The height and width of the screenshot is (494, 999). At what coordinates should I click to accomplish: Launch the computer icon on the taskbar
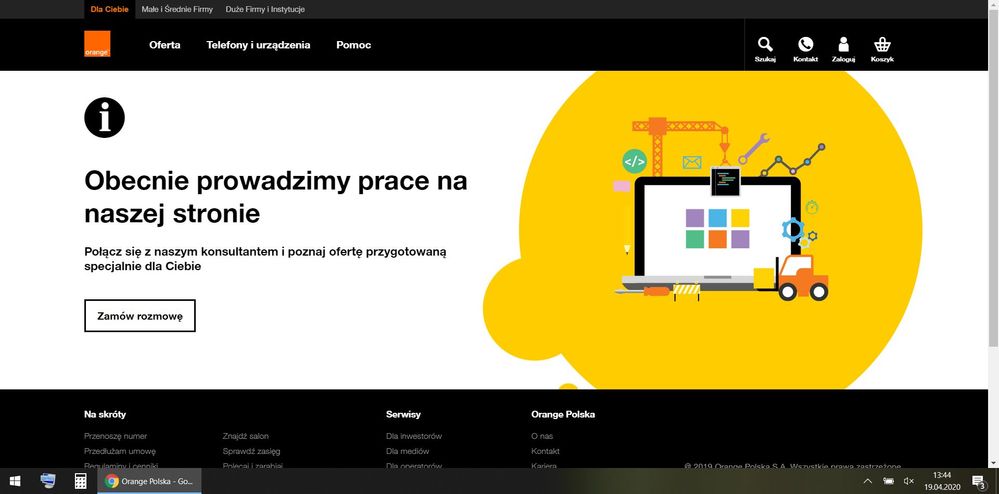tap(48, 481)
